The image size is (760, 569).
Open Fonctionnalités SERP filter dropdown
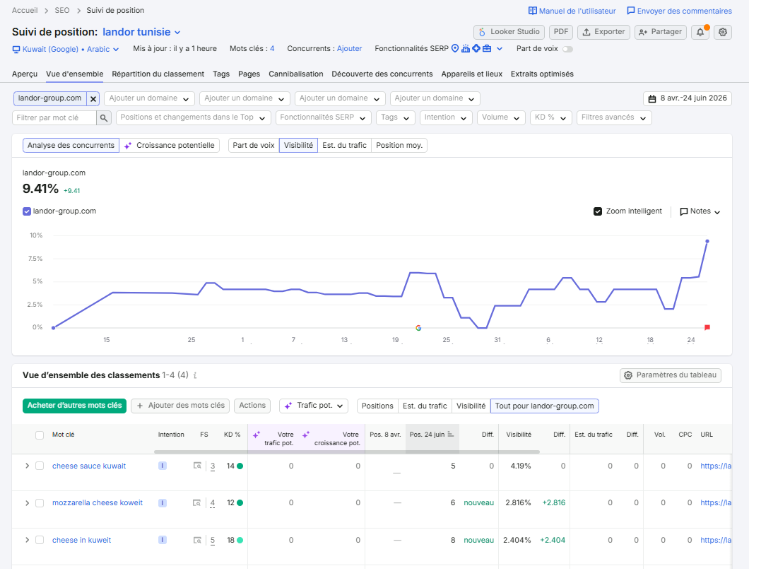coord(323,117)
